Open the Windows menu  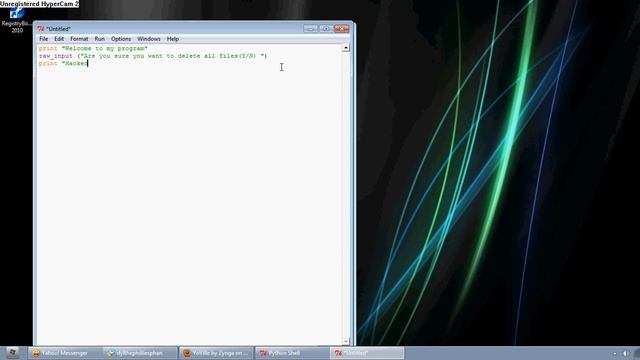(149, 39)
